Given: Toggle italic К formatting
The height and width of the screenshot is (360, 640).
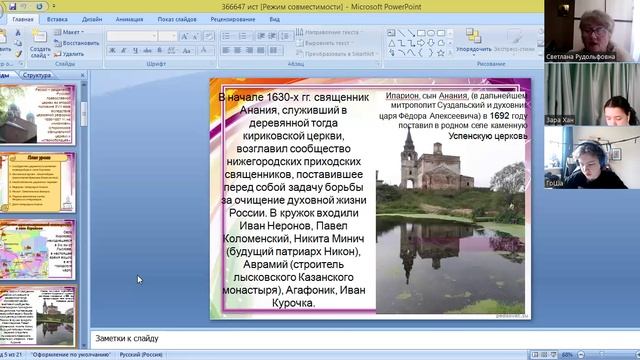Looking at the screenshot, I should [124, 50].
